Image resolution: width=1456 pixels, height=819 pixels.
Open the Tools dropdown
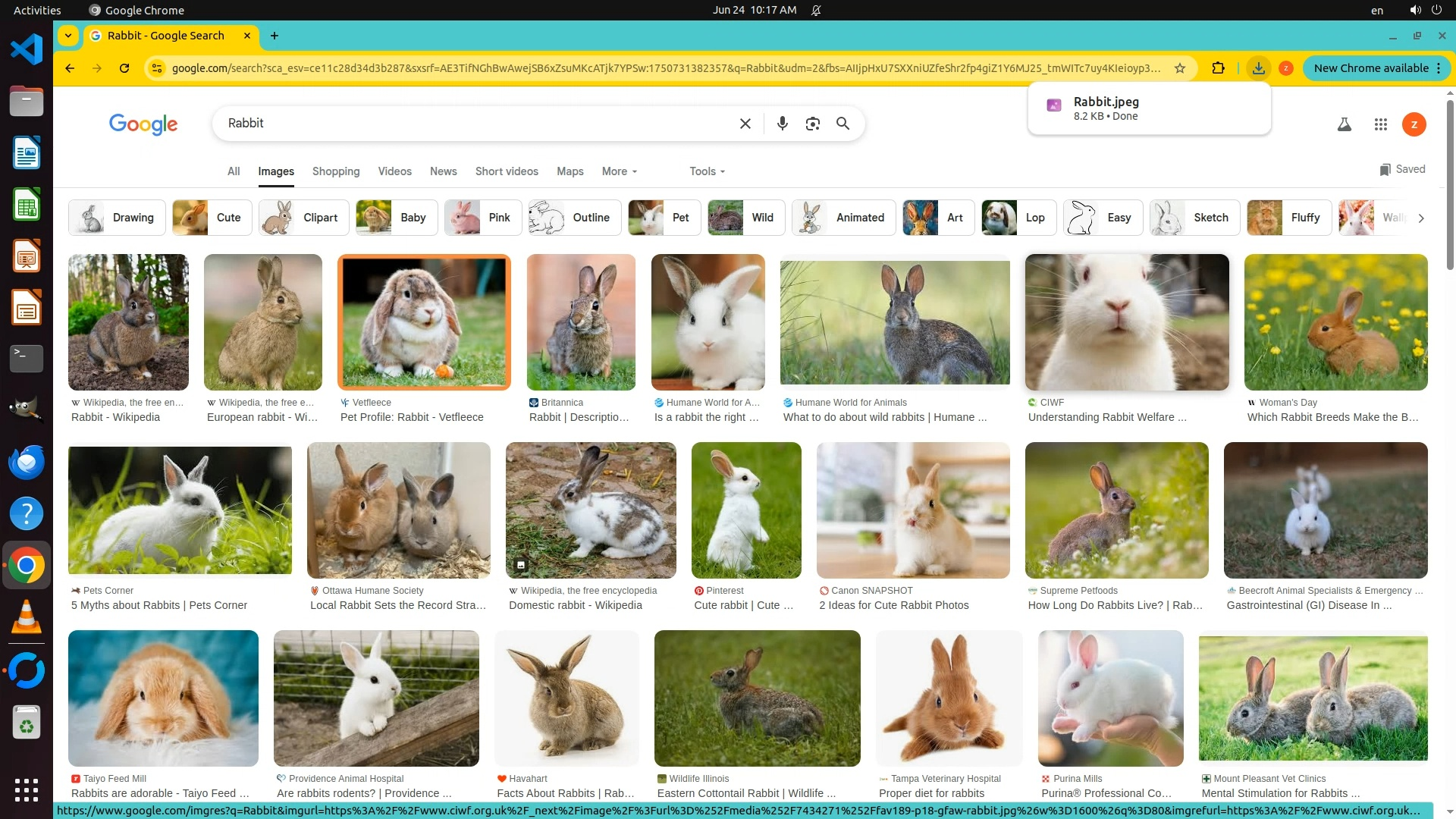707,171
